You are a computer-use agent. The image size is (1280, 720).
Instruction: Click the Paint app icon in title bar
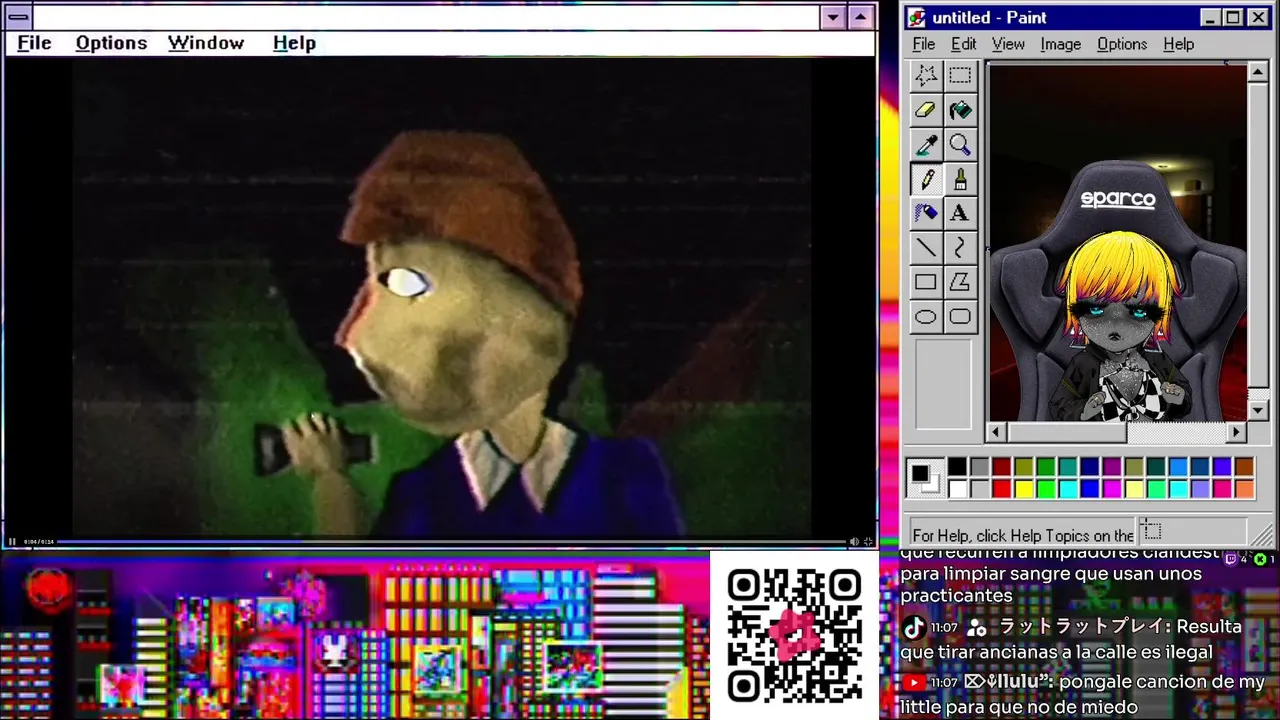point(917,17)
